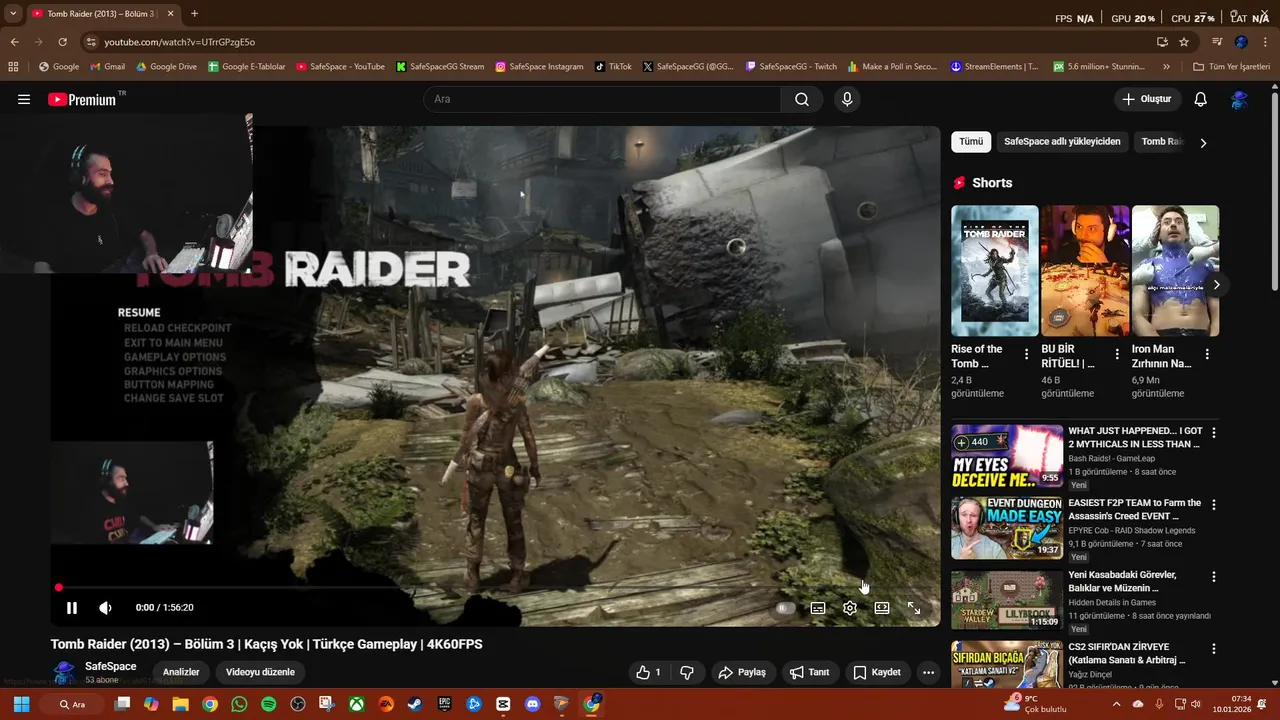The height and width of the screenshot is (720, 1280).
Task: Open options for Yeni Kasabadaki Görevler video
Action: pyautogui.click(x=1214, y=577)
